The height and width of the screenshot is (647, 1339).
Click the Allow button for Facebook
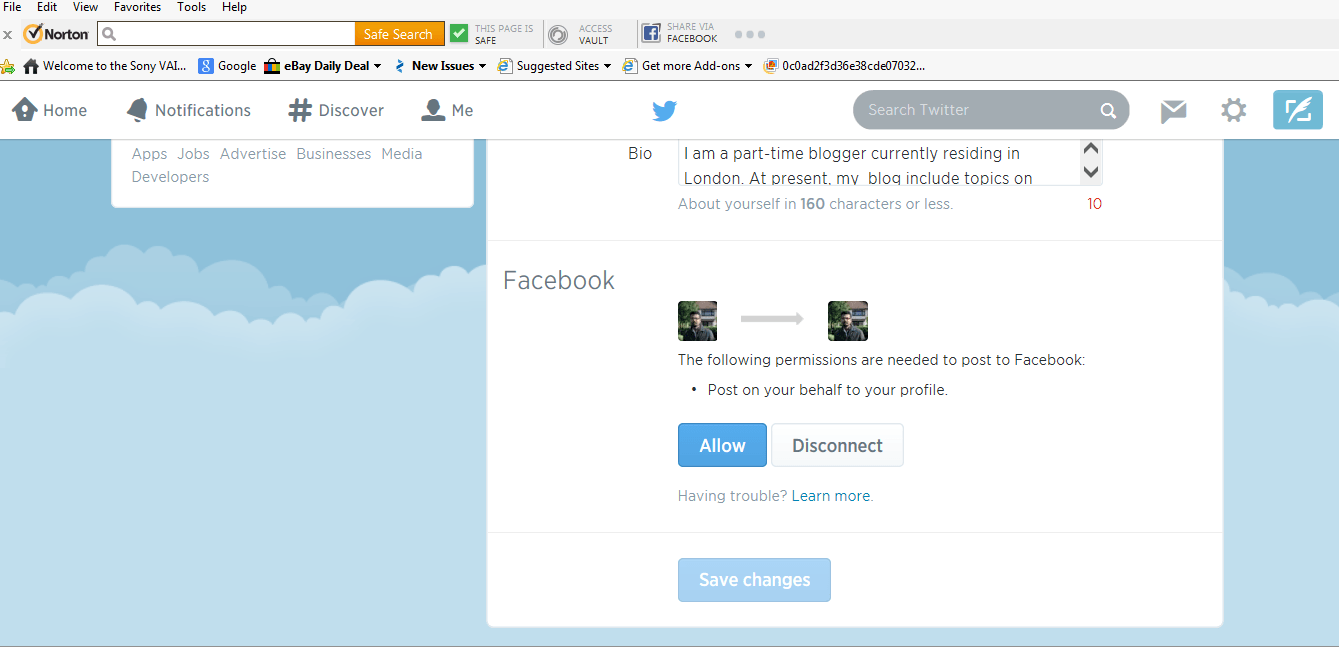[x=722, y=445]
